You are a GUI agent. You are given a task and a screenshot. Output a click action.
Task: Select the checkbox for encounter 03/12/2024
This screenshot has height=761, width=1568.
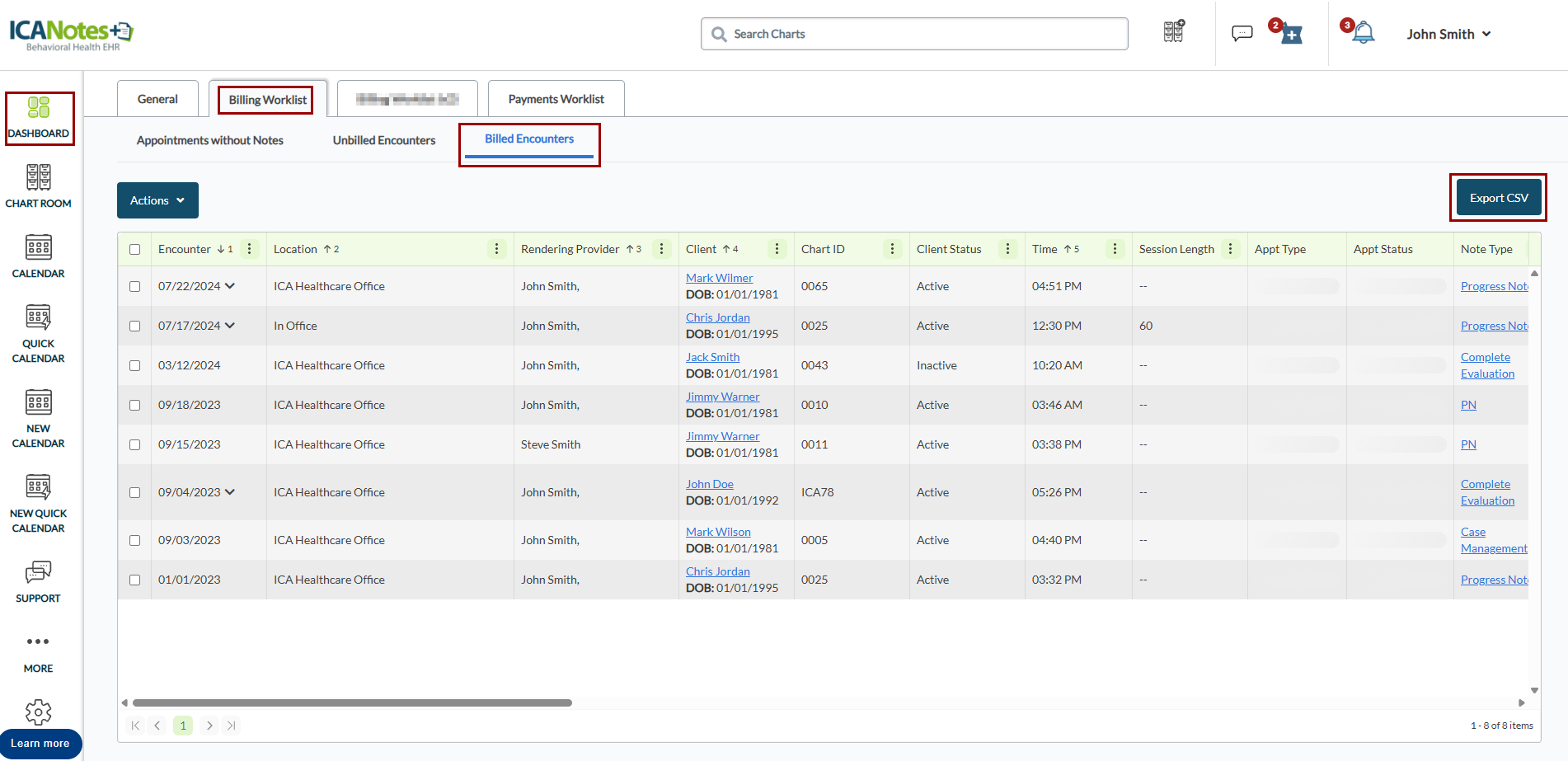pyautogui.click(x=135, y=366)
